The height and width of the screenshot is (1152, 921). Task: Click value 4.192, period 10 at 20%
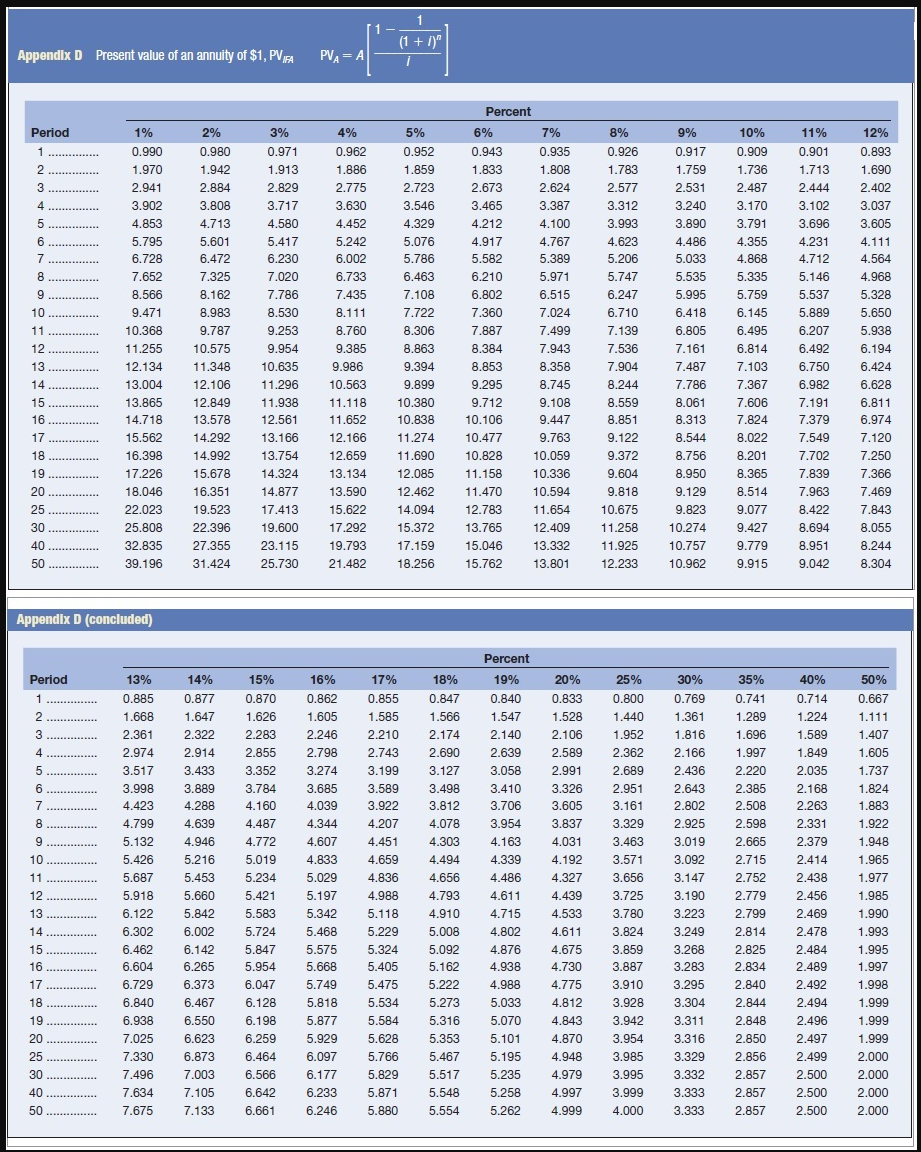566,860
